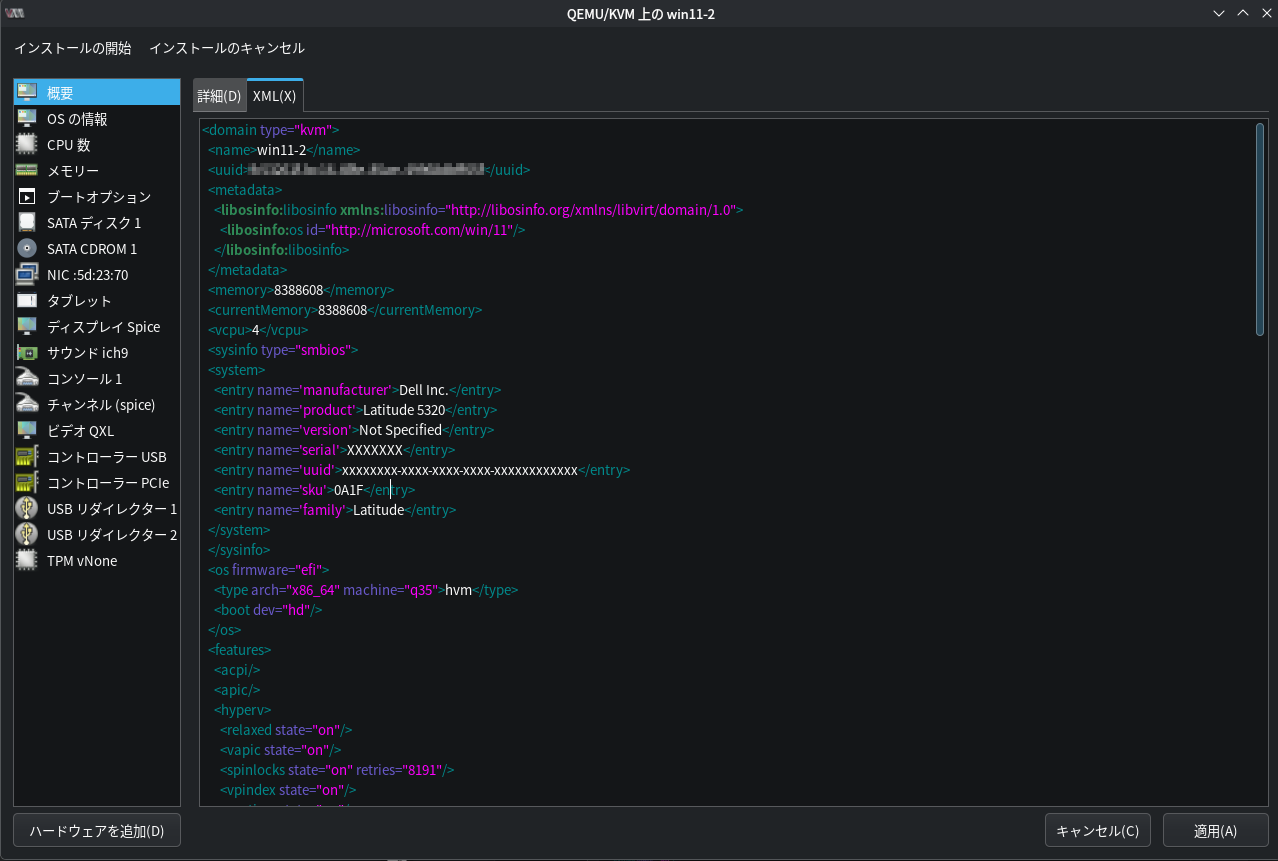Click the window roll-up arrow in title bar
This screenshot has width=1278, height=861.
pyautogui.click(x=1243, y=13)
